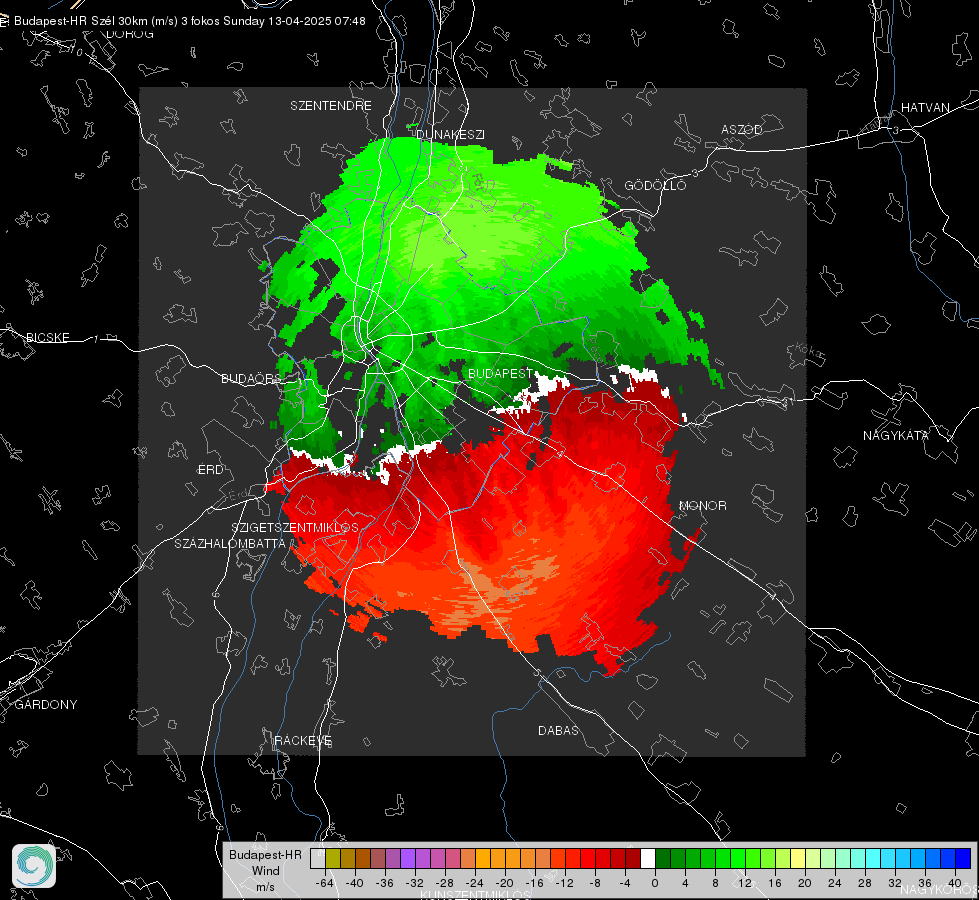Click the SZIGETSZENTMIKLÓS label

[295, 527]
